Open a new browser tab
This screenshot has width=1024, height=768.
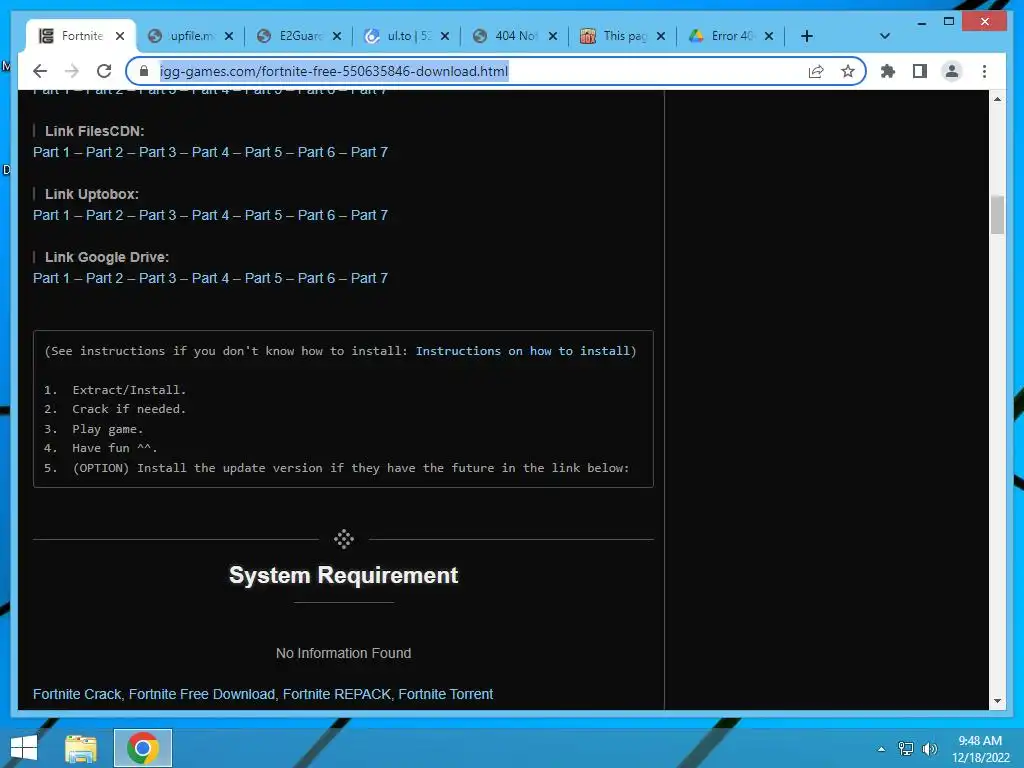click(807, 36)
